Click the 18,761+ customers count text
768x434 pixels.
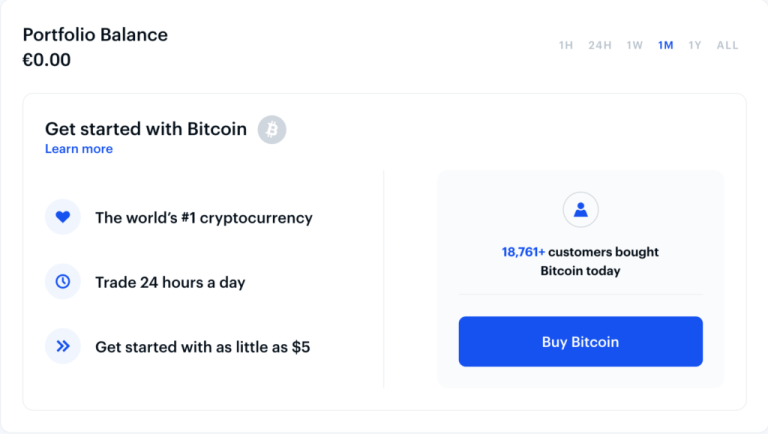pos(524,252)
